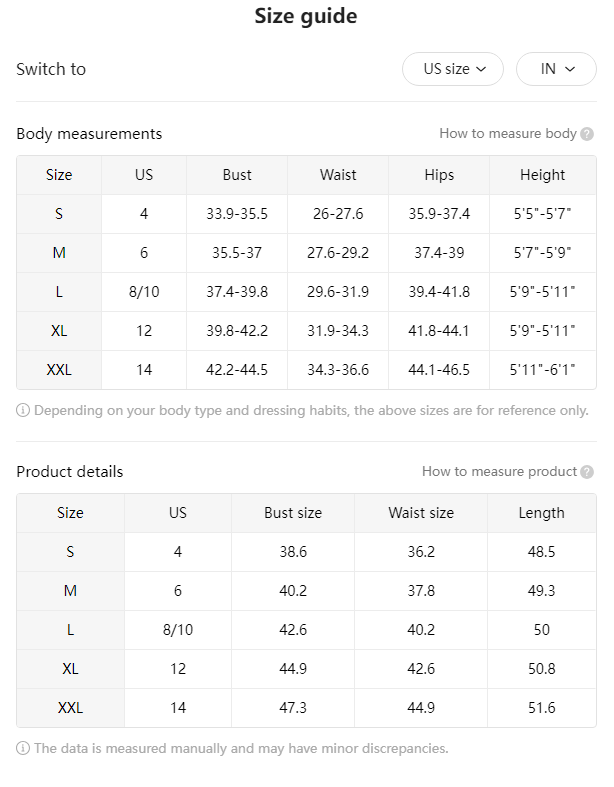Click the Bust size 38.6 cell
Image resolution: width=614 pixels, height=787 pixels.
(293, 552)
